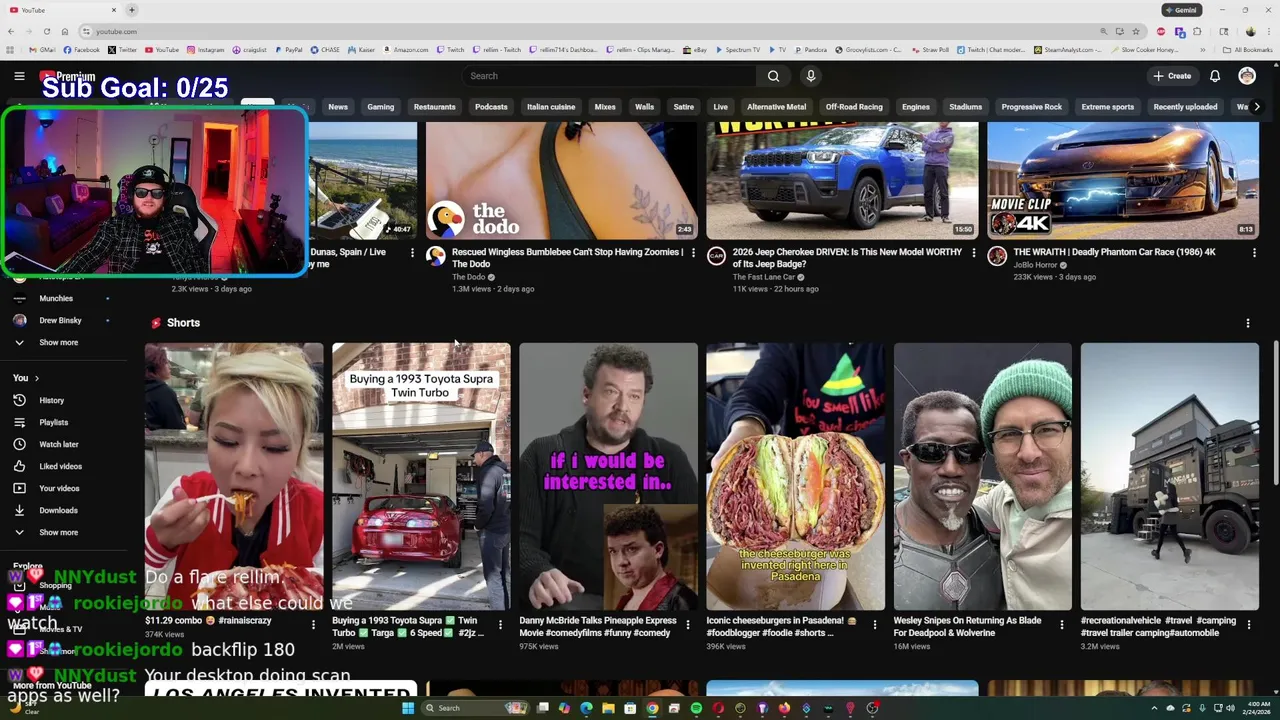
Task: Click the JoBlo Horror channel avatar
Action: pyautogui.click(x=997, y=256)
